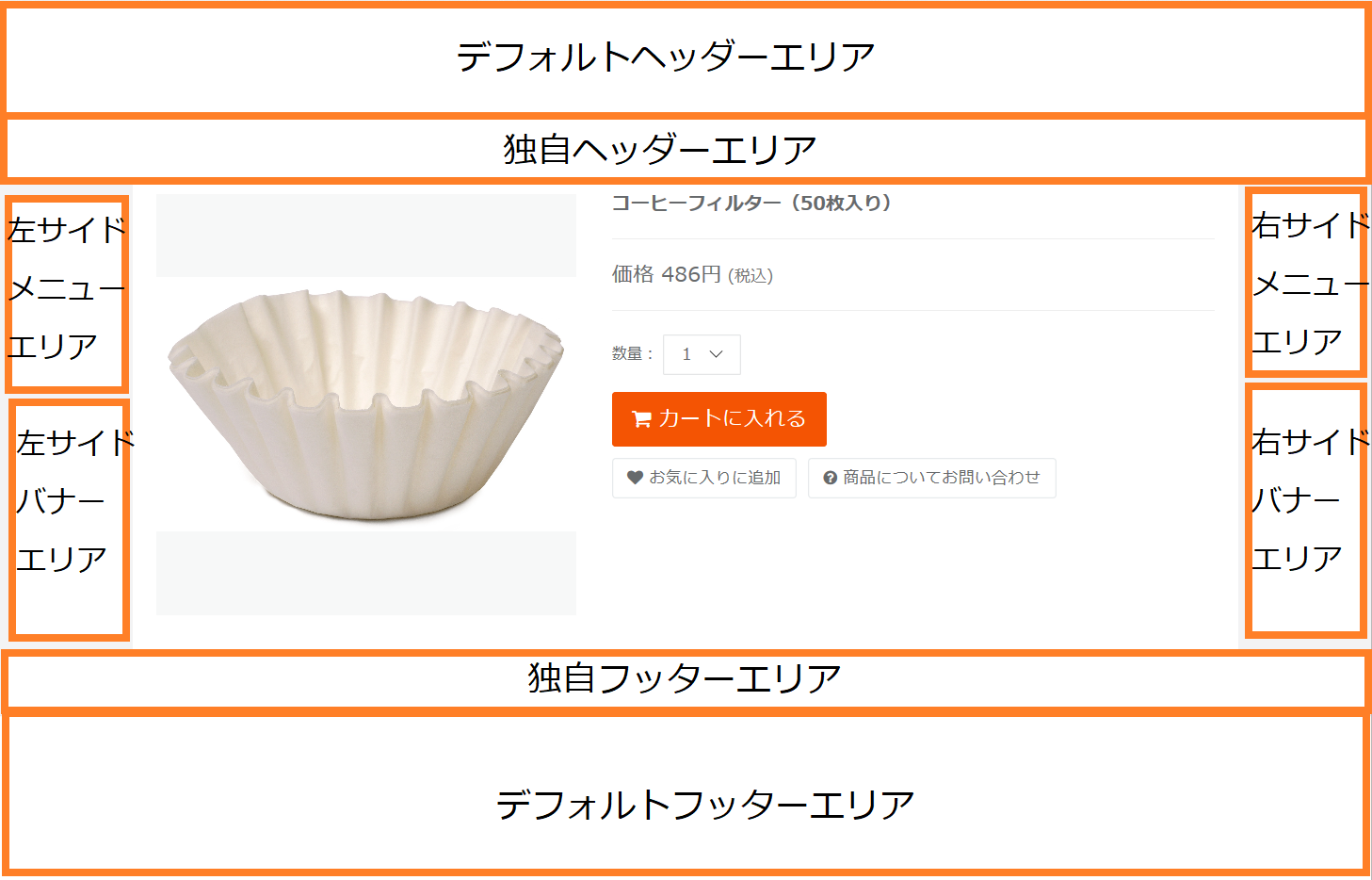Click the question mark inquiry icon
Screen dimensions: 1372x880
point(830,479)
